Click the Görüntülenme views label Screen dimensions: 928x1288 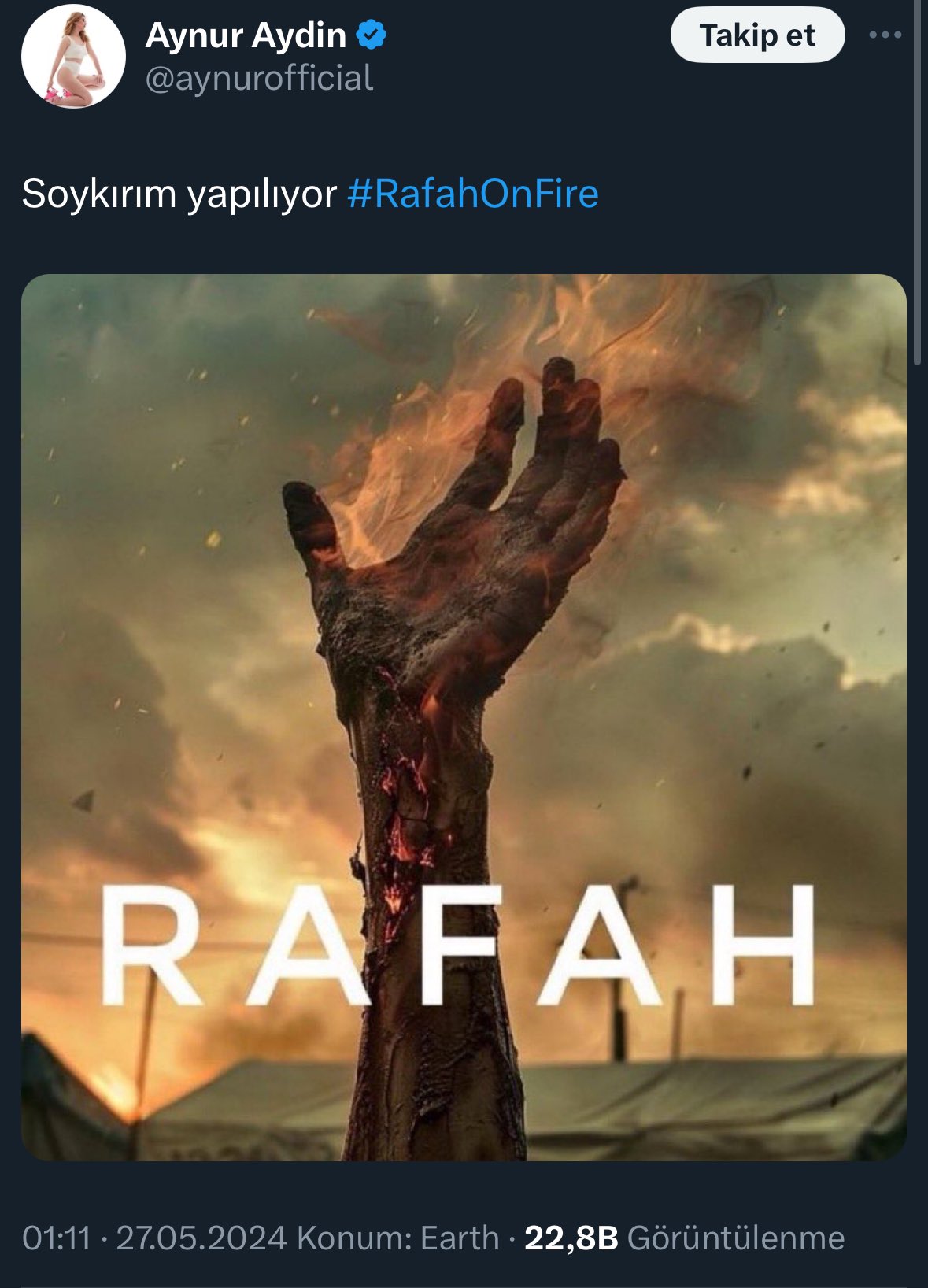(736, 1238)
